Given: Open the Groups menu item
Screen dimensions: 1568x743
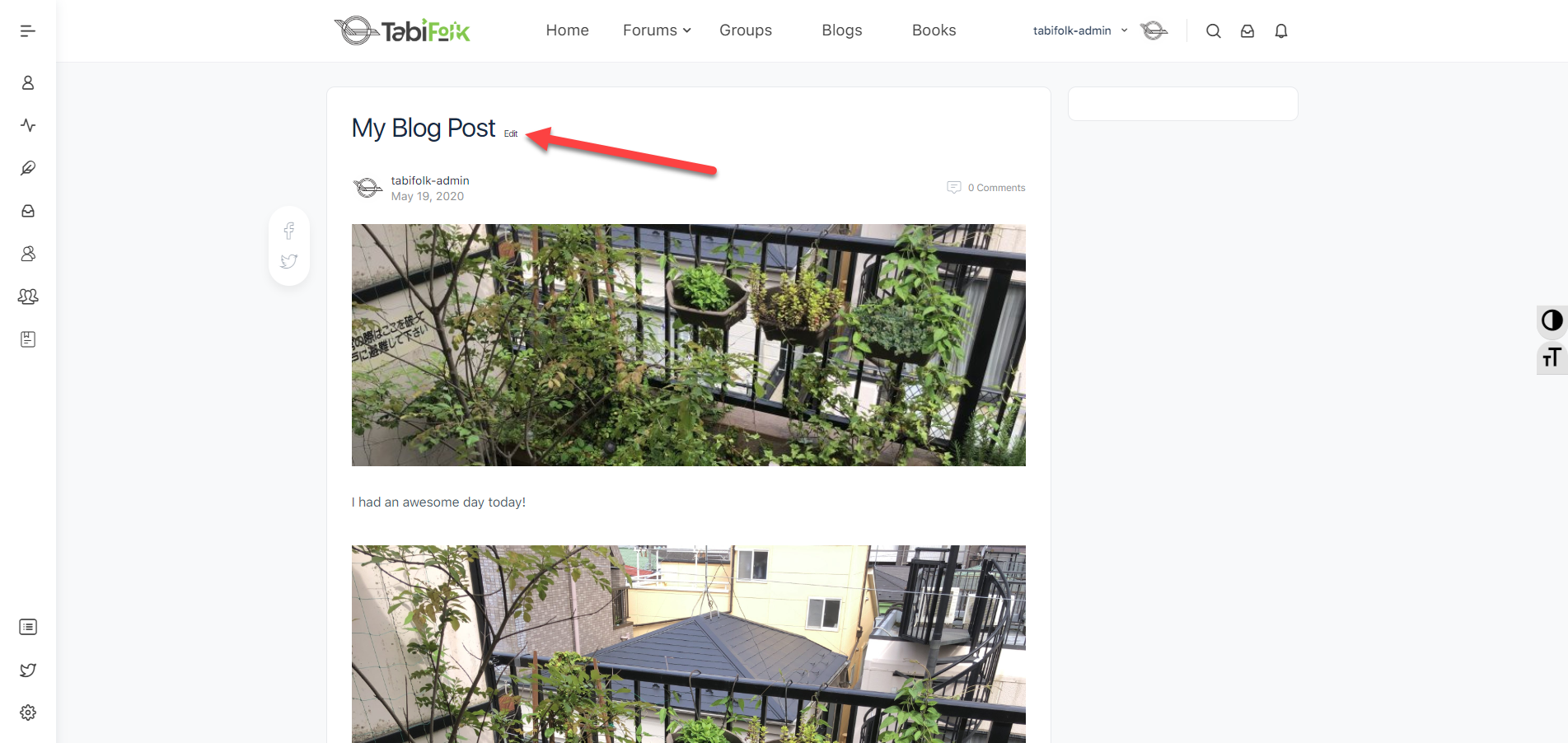Looking at the screenshot, I should [746, 30].
